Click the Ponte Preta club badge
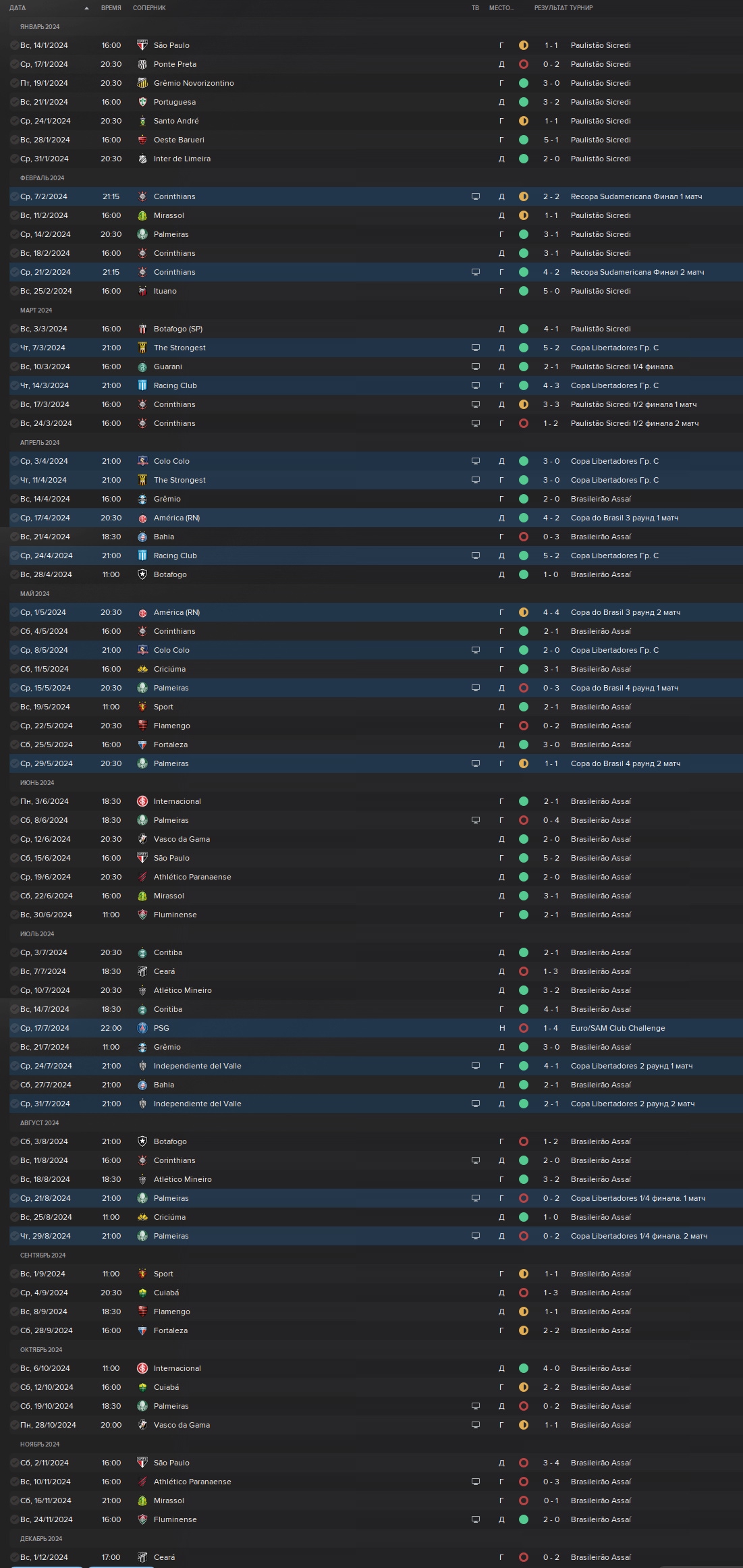 [142, 64]
